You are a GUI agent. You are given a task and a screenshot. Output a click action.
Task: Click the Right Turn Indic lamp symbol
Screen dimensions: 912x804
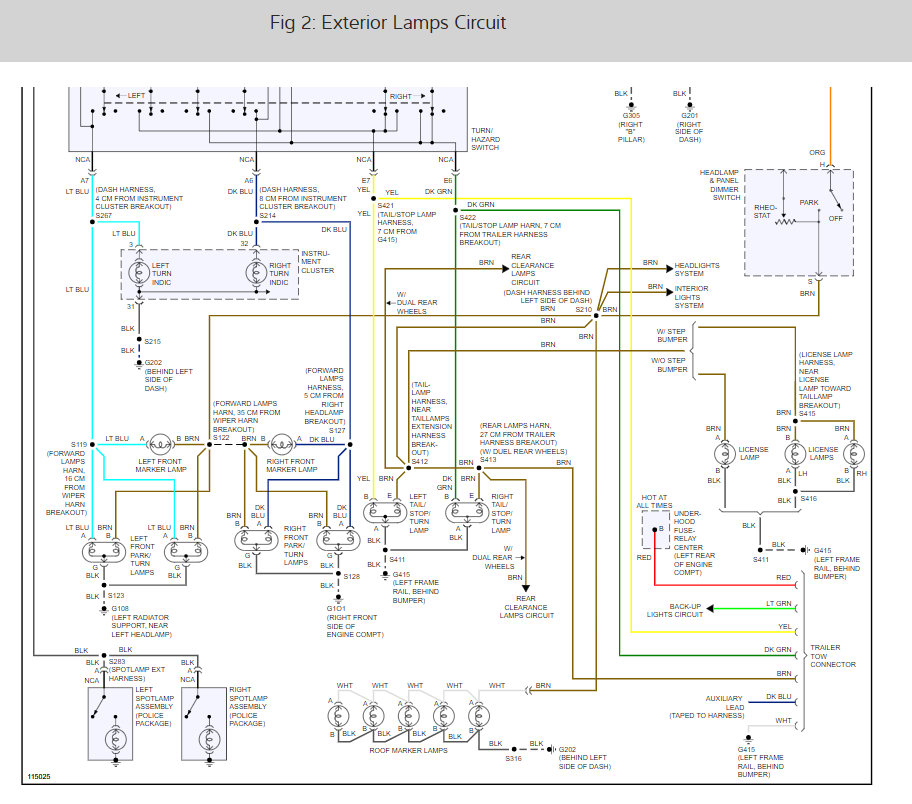tap(256, 272)
